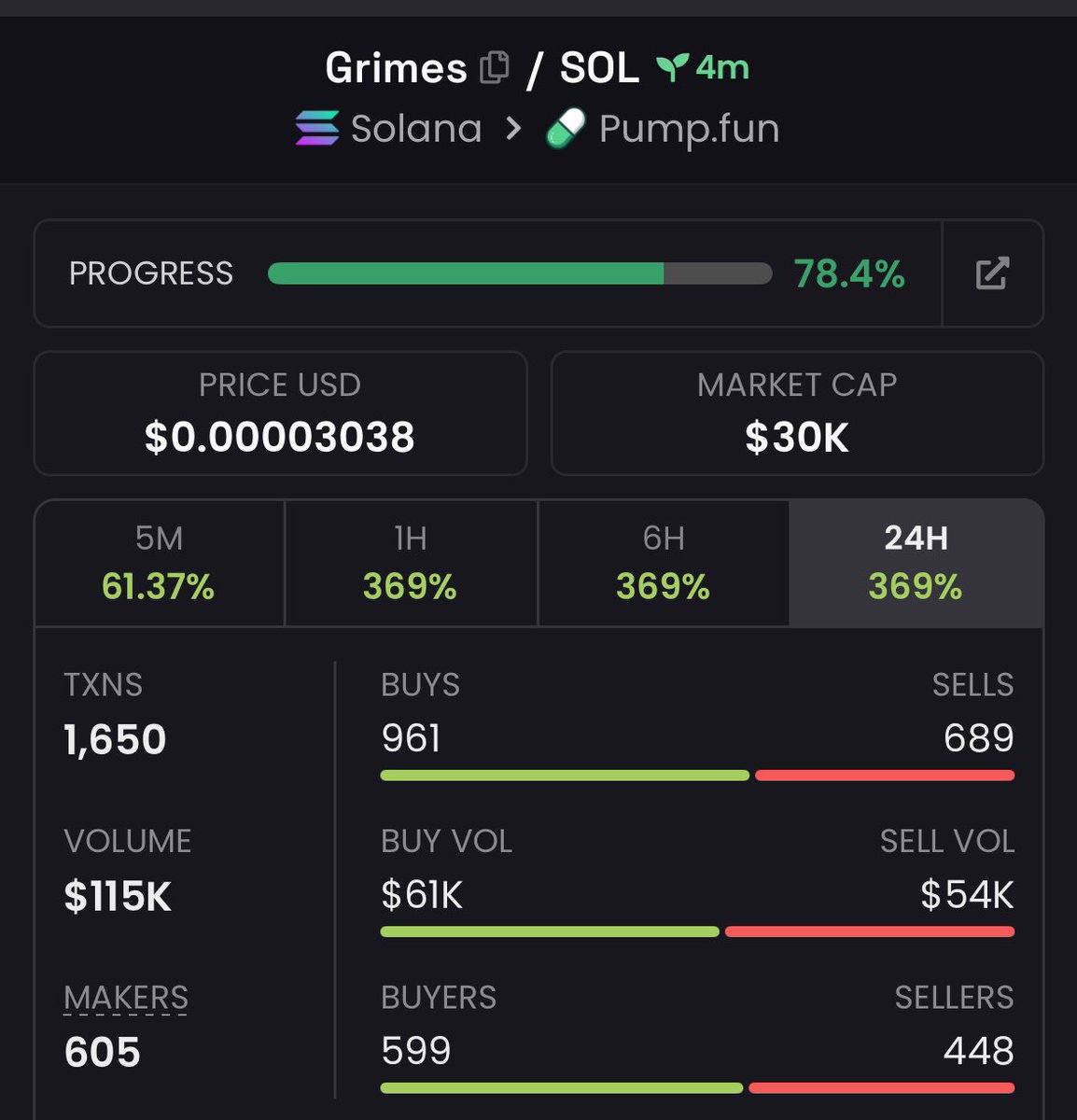Click the breadcrumb chevron after Solana
The width and height of the screenshot is (1077, 1120).
pos(513,129)
